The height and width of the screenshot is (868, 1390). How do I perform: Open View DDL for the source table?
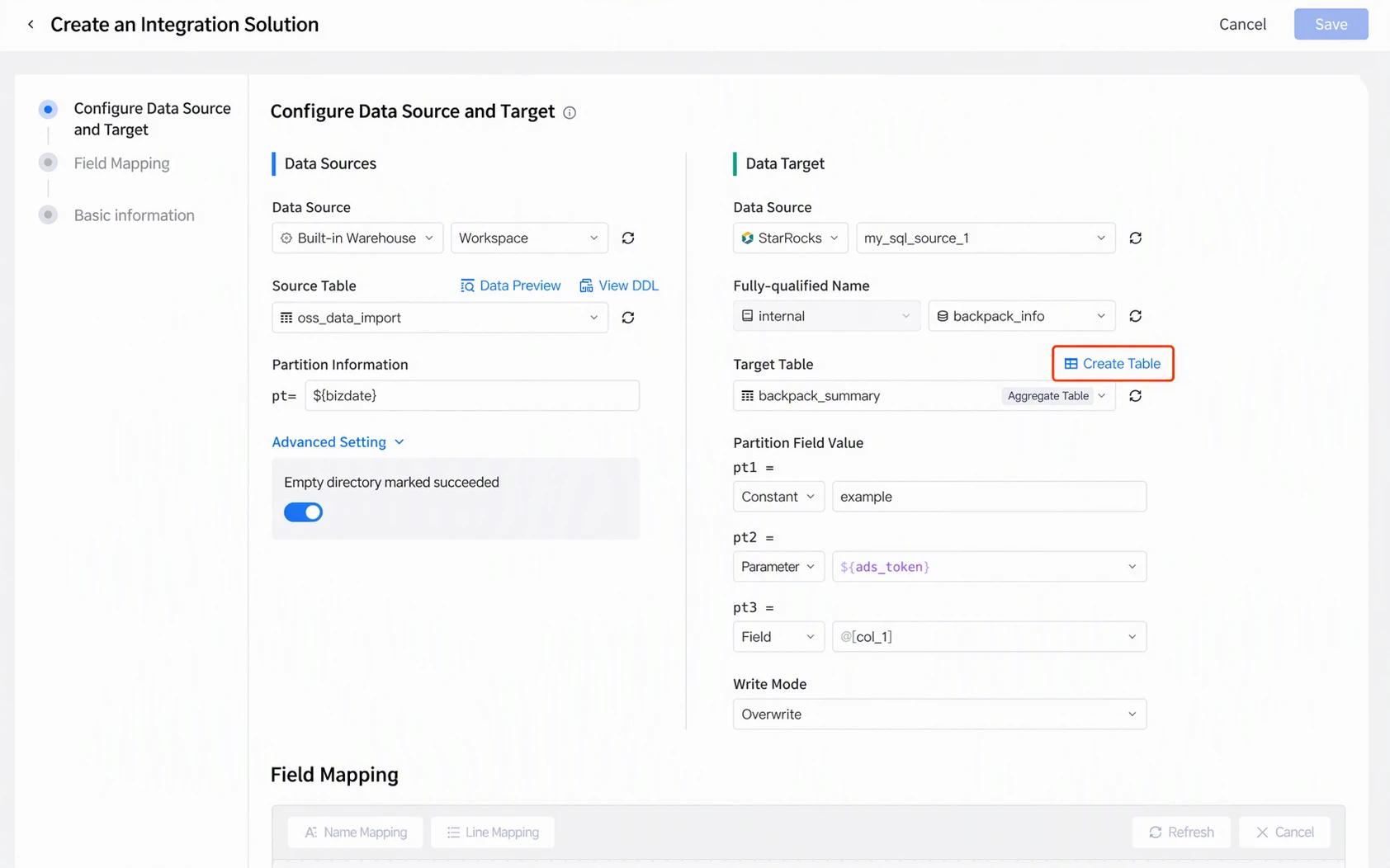(619, 285)
